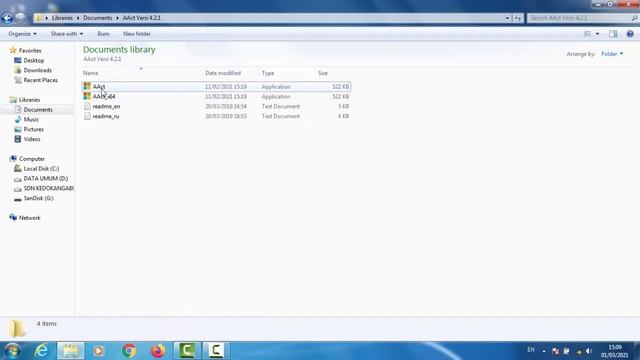Click the Burn toolbar button
Image resolution: width=640 pixels, height=360 pixels.
103,34
